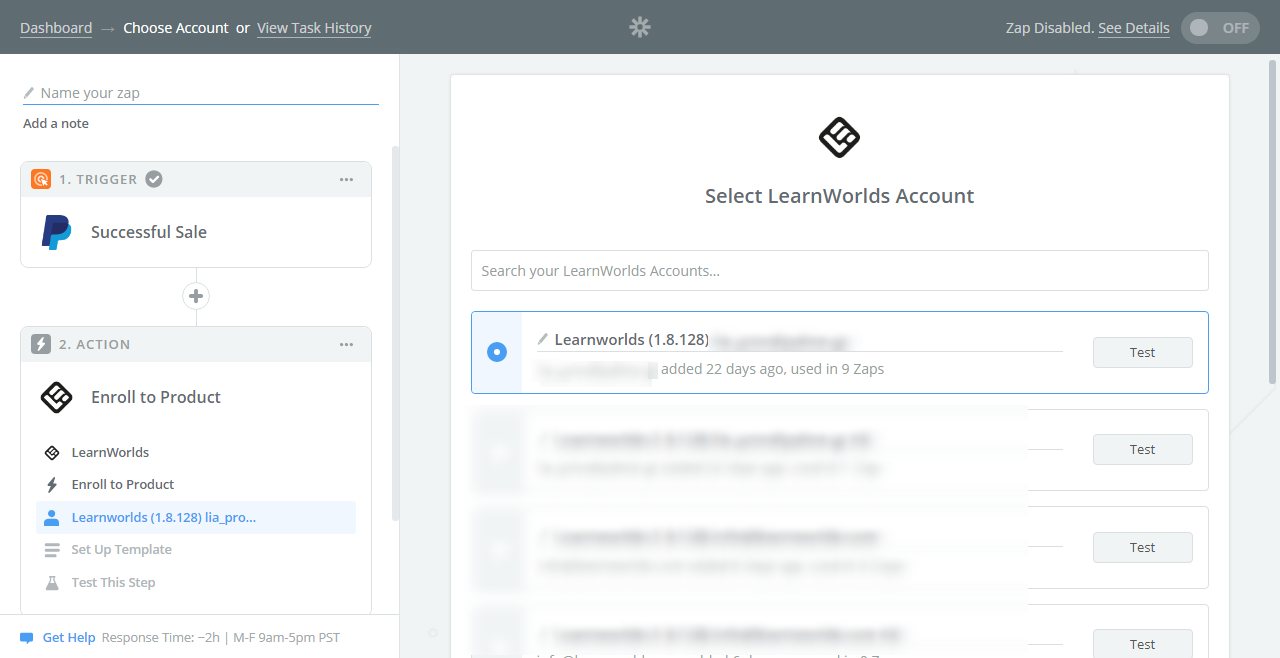Screen dimensions: 1280x658
Task: Click the PayPal logo in trigger step
Action: coord(56,232)
